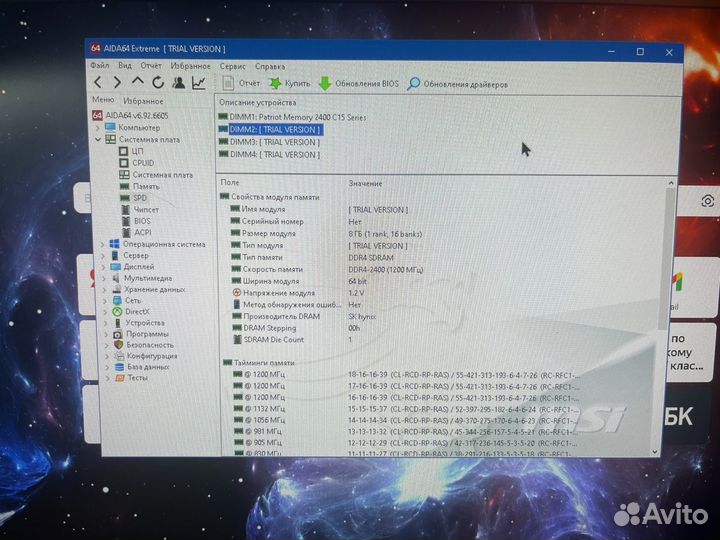Select Тесты in the tree
Image resolution: width=720 pixels, height=540 pixels.
(x=132, y=377)
